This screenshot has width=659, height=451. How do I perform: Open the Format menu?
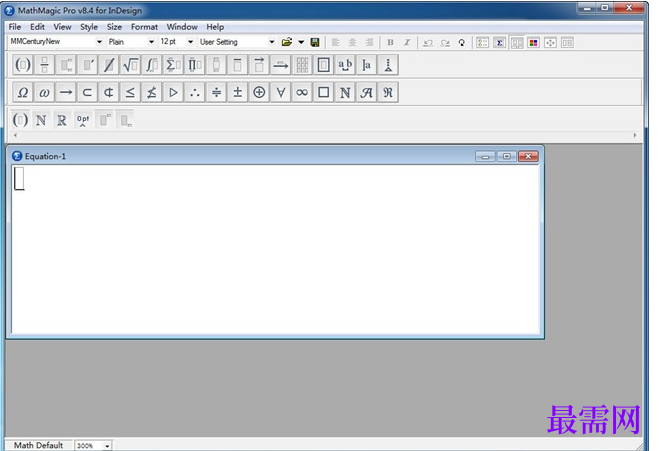144,27
